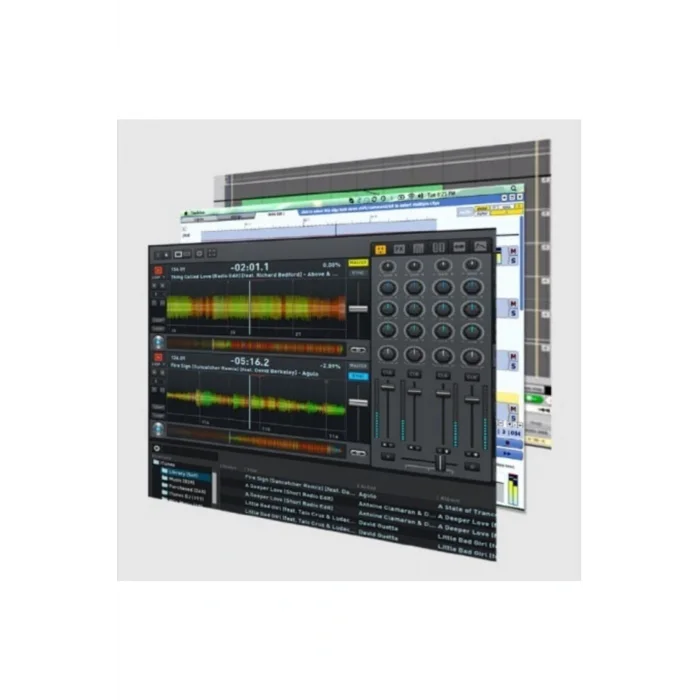Image resolution: width=700 pixels, height=700 pixels.
Task: Sort by the Title column header
Action: point(252,470)
